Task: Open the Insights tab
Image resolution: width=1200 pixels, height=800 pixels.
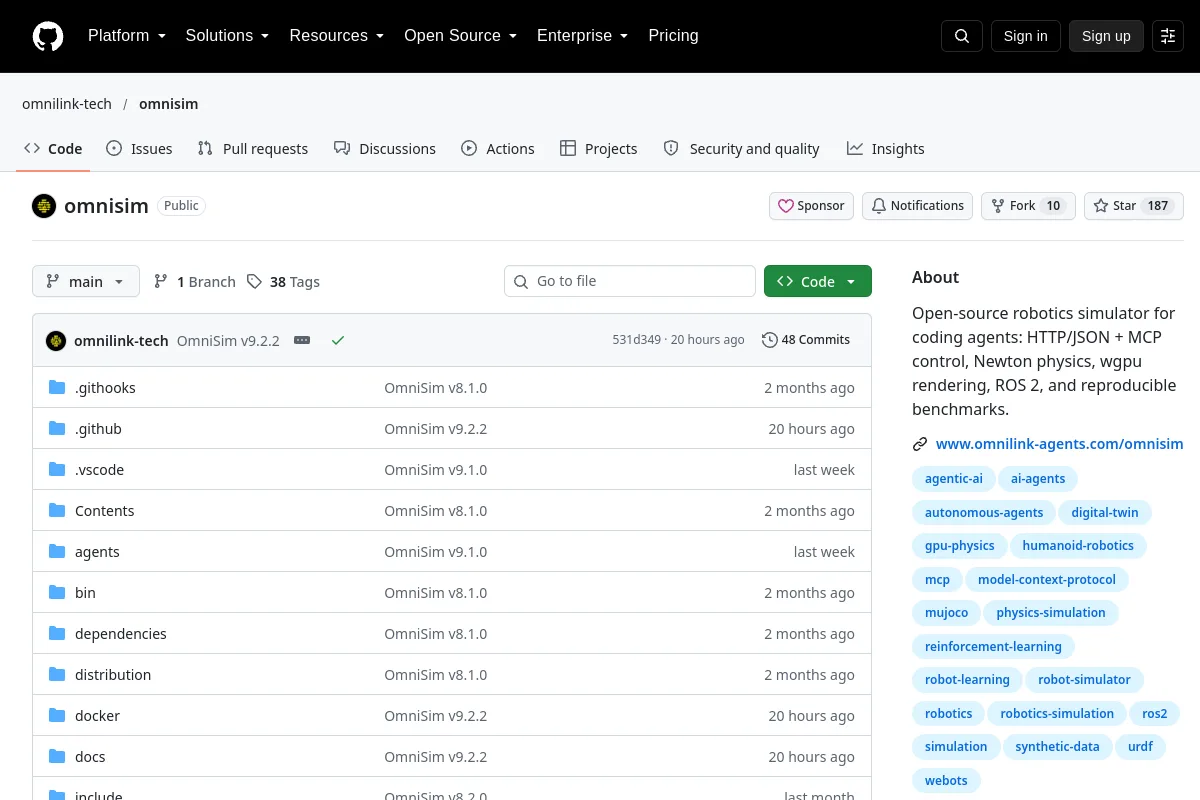Action: pyautogui.click(x=886, y=149)
